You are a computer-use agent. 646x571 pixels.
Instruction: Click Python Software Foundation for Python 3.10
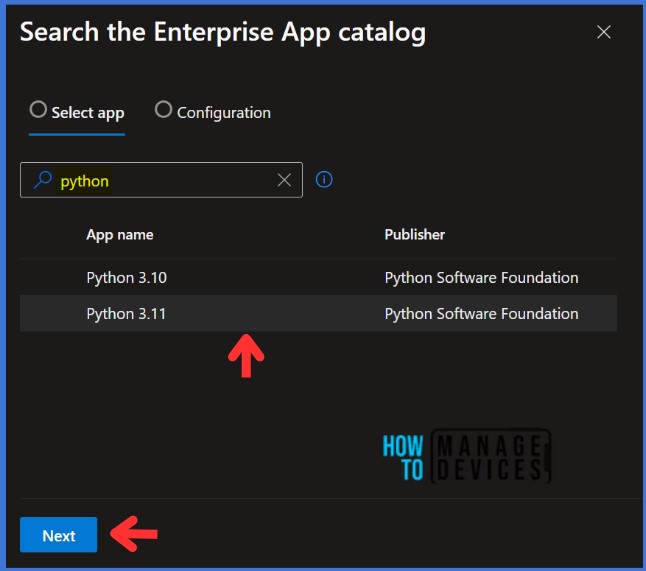click(481, 278)
